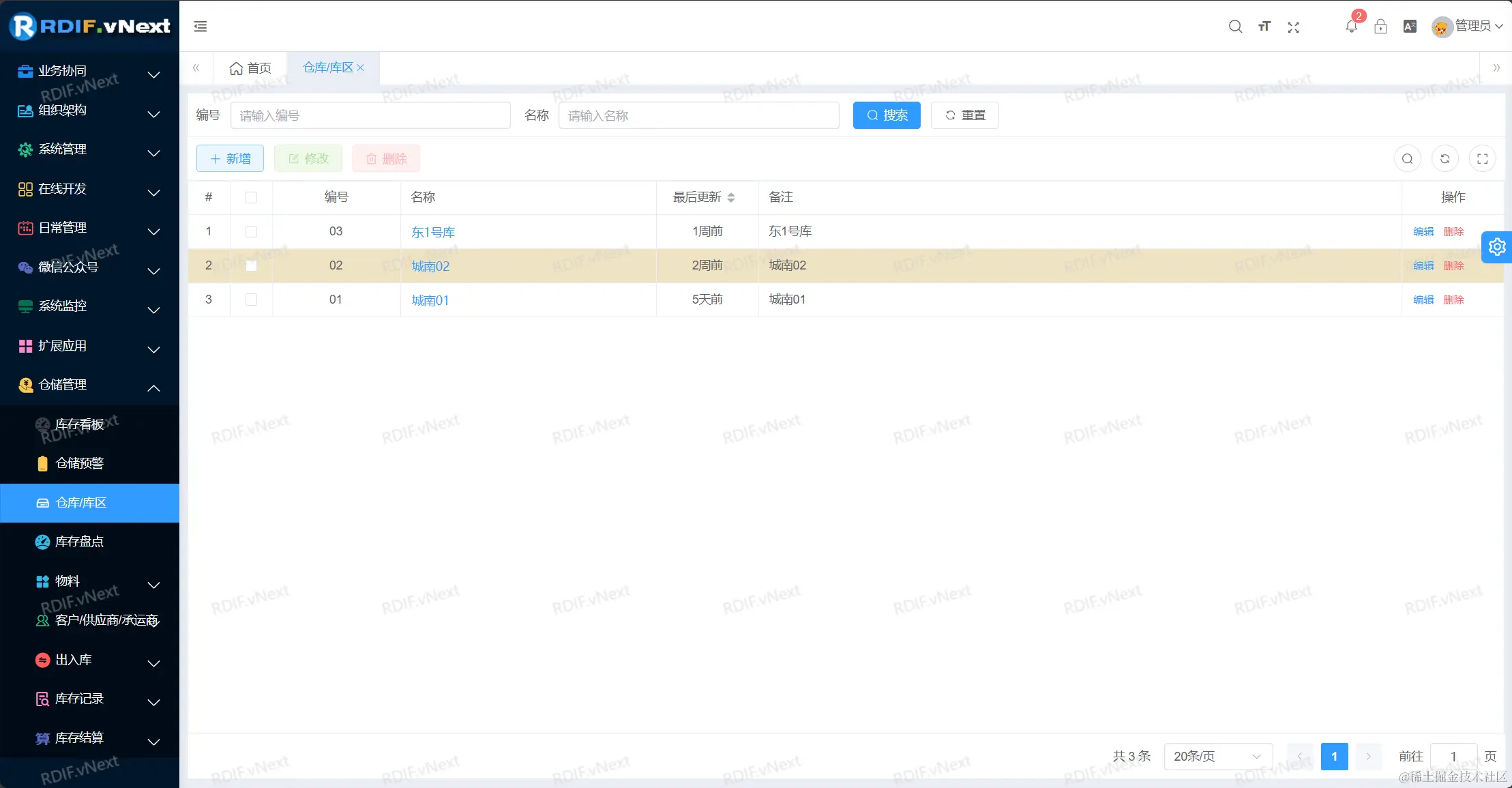Click the font size adjustment icon

pos(1264,27)
